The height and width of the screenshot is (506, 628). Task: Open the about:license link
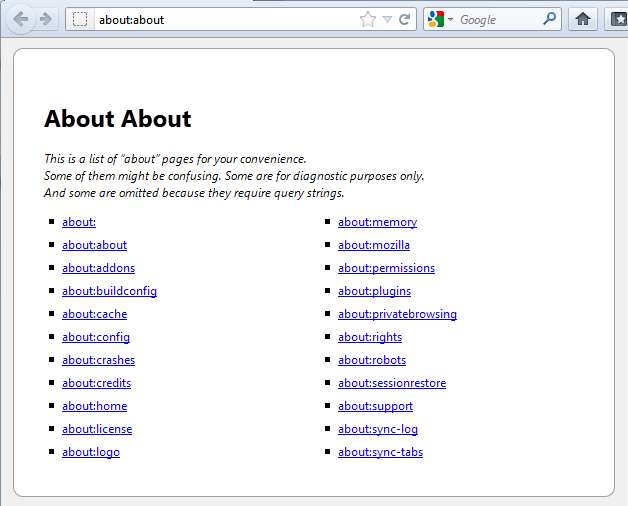tap(97, 429)
